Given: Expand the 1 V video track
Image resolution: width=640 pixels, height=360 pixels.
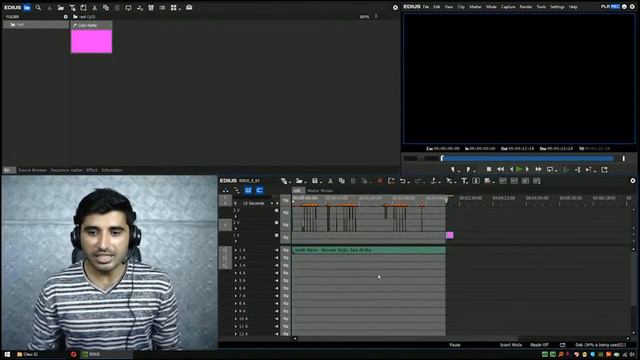Looking at the screenshot, I should point(236,241).
